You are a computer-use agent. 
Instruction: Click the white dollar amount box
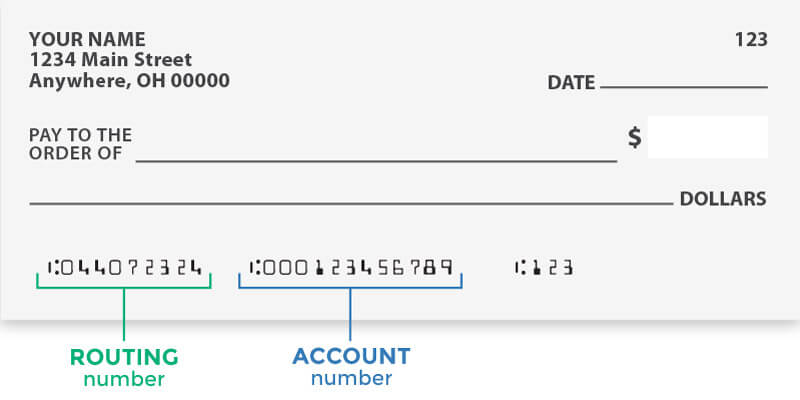tap(708, 137)
